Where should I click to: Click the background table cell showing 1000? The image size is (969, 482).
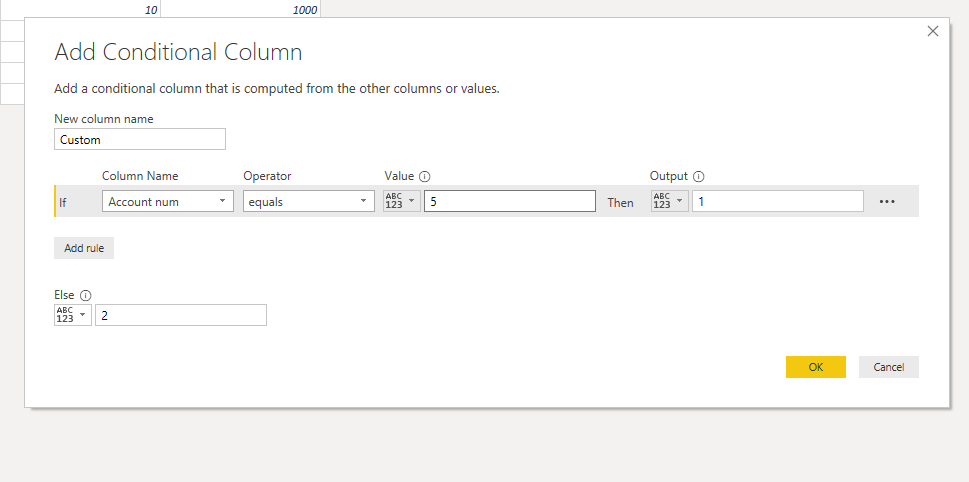click(x=241, y=9)
